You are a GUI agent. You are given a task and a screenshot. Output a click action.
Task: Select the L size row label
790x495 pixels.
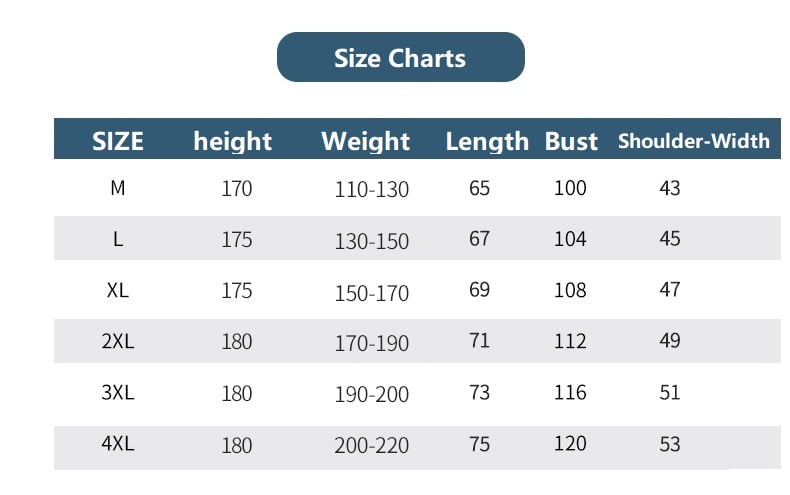coord(118,239)
